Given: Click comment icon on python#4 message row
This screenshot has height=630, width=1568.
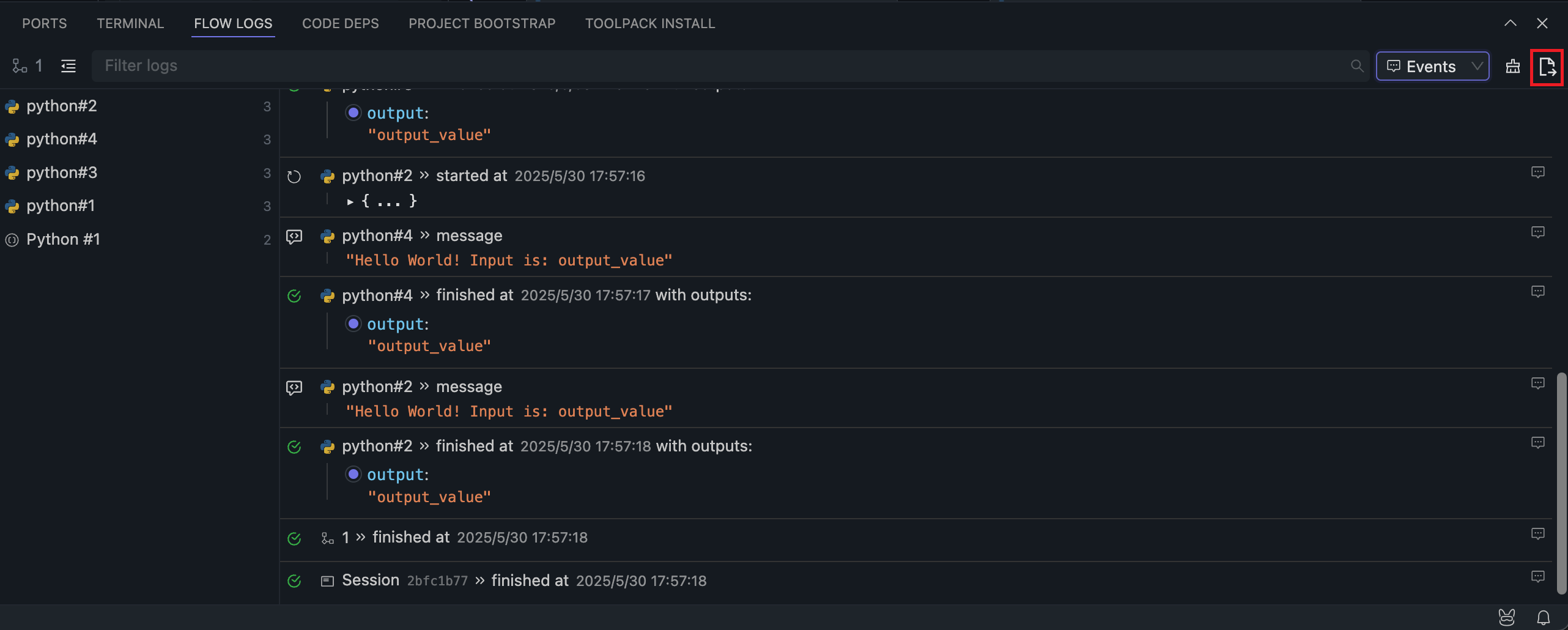Looking at the screenshot, I should pos(1537,232).
